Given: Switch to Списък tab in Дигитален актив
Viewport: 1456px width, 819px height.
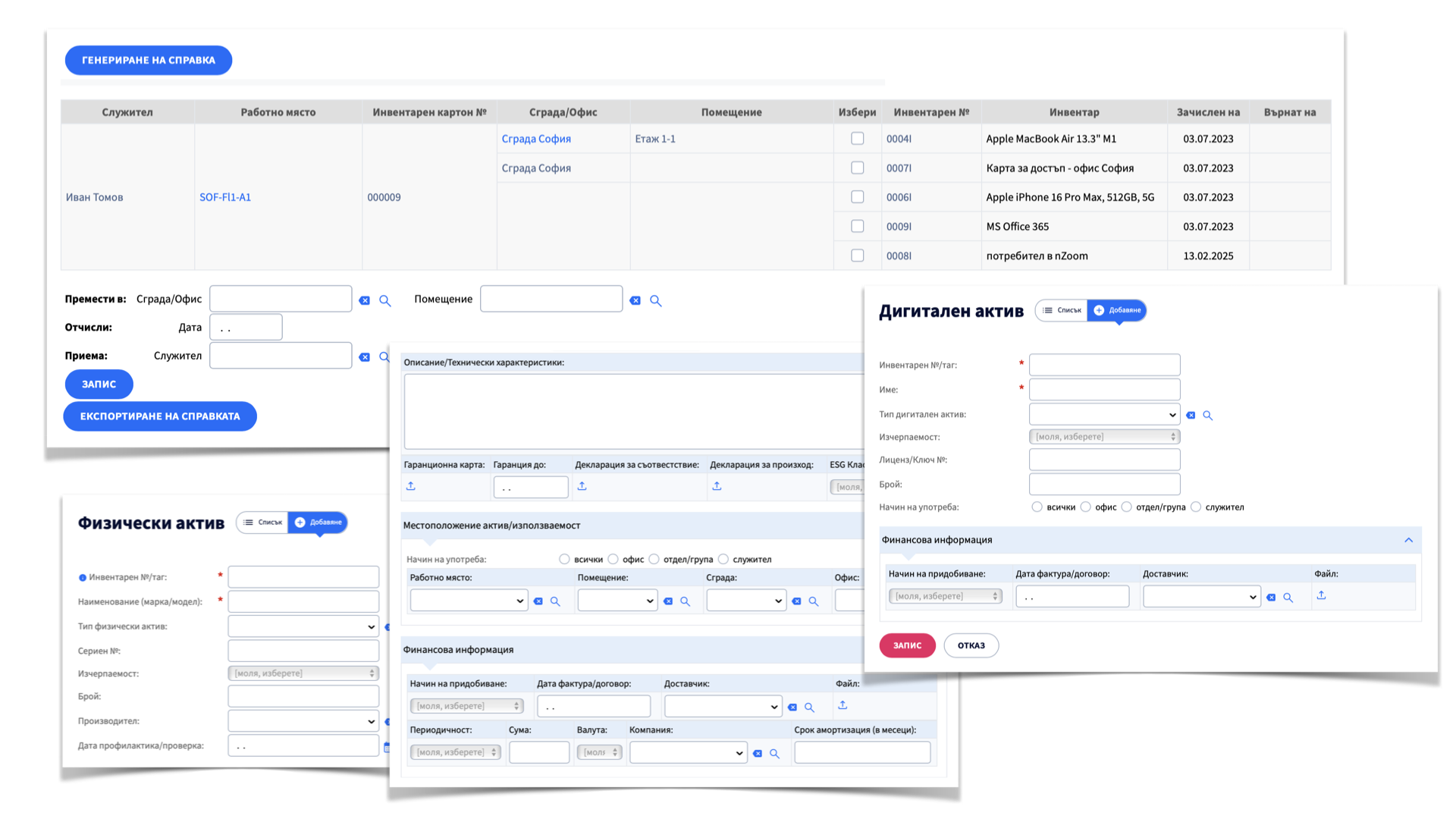Looking at the screenshot, I should (x=1062, y=310).
